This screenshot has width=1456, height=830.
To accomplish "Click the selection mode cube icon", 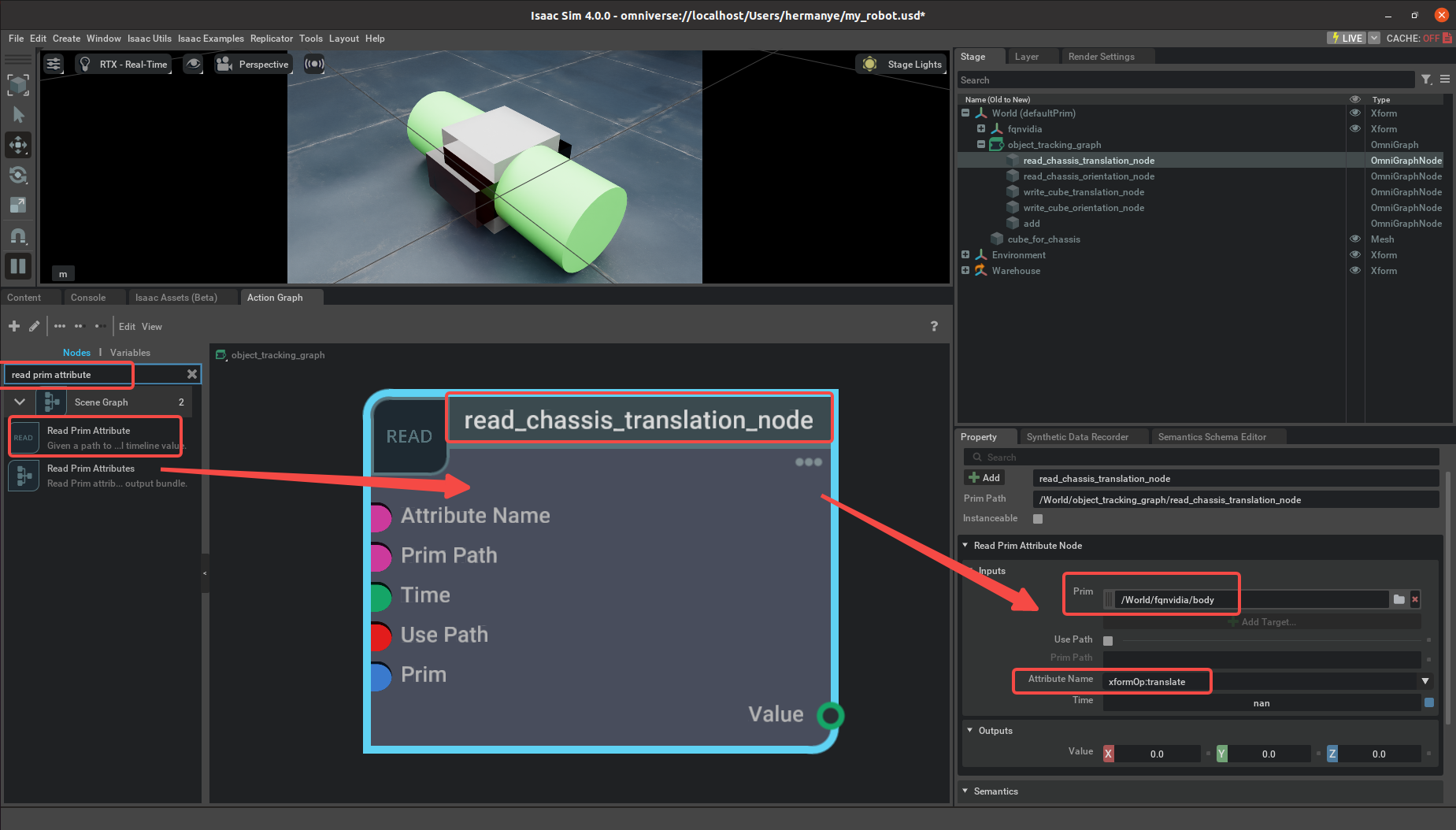I will (18, 84).
